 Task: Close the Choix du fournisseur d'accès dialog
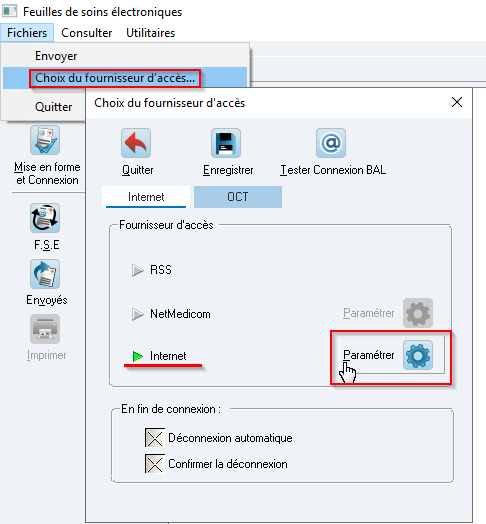tap(457, 102)
